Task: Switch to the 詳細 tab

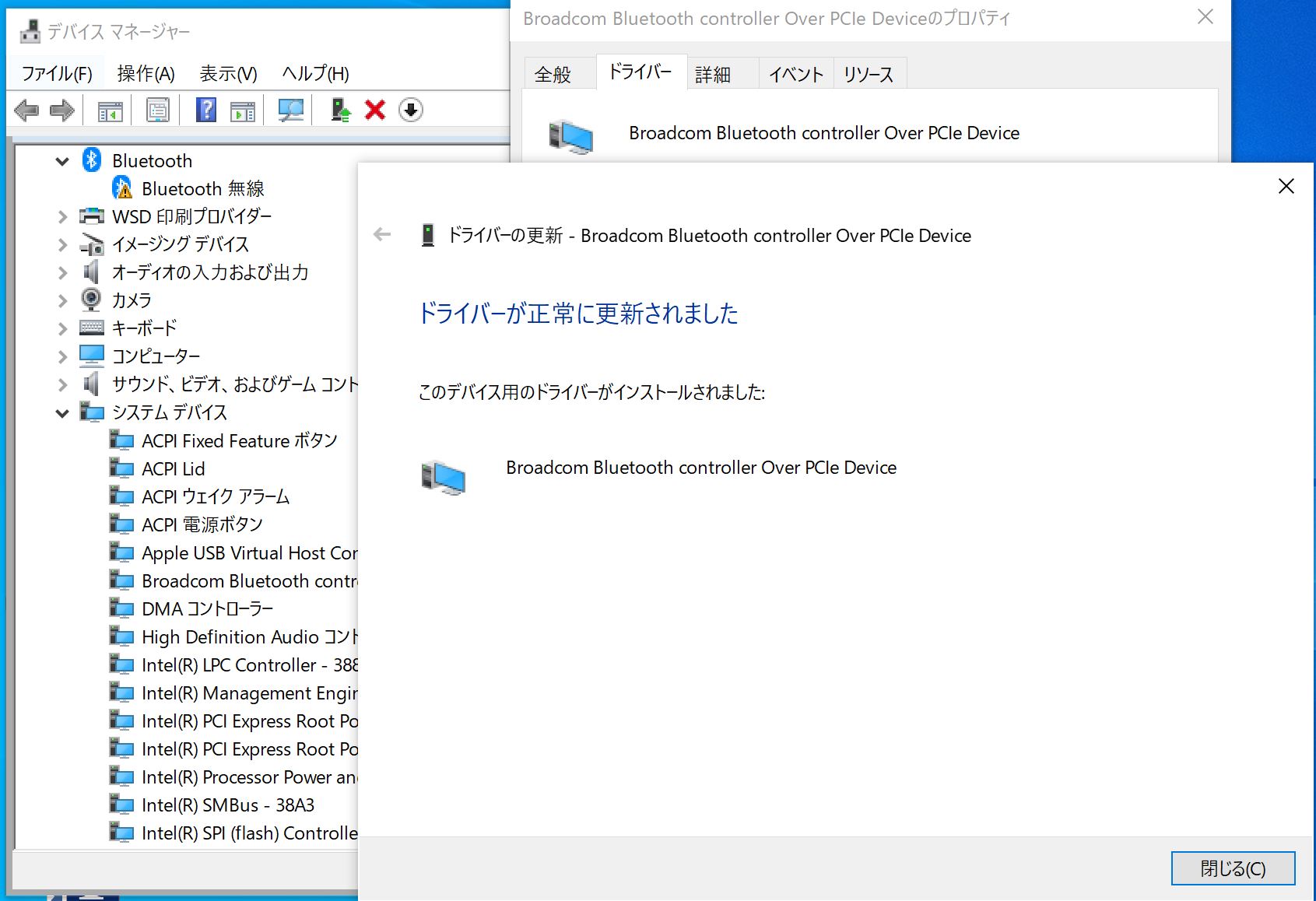Action: (713, 74)
